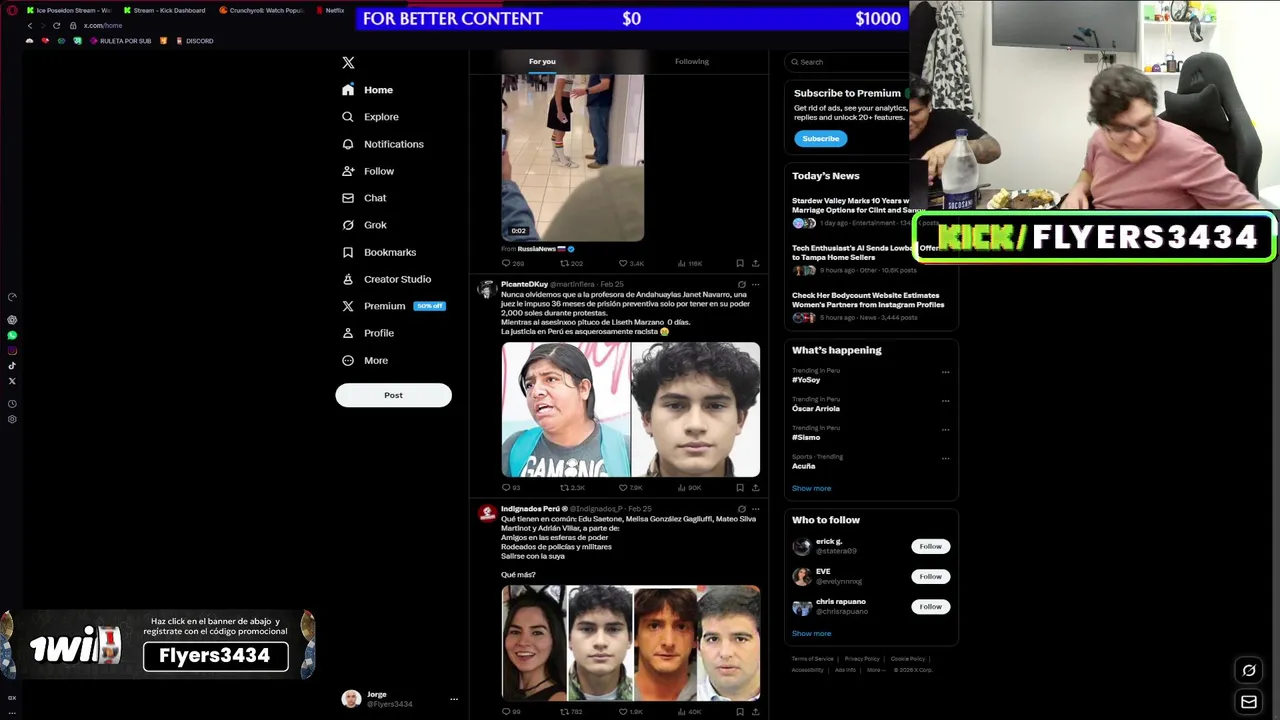The height and width of the screenshot is (720, 1280).
Task: Open Chat in the sidebar
Action: (364, 198)
